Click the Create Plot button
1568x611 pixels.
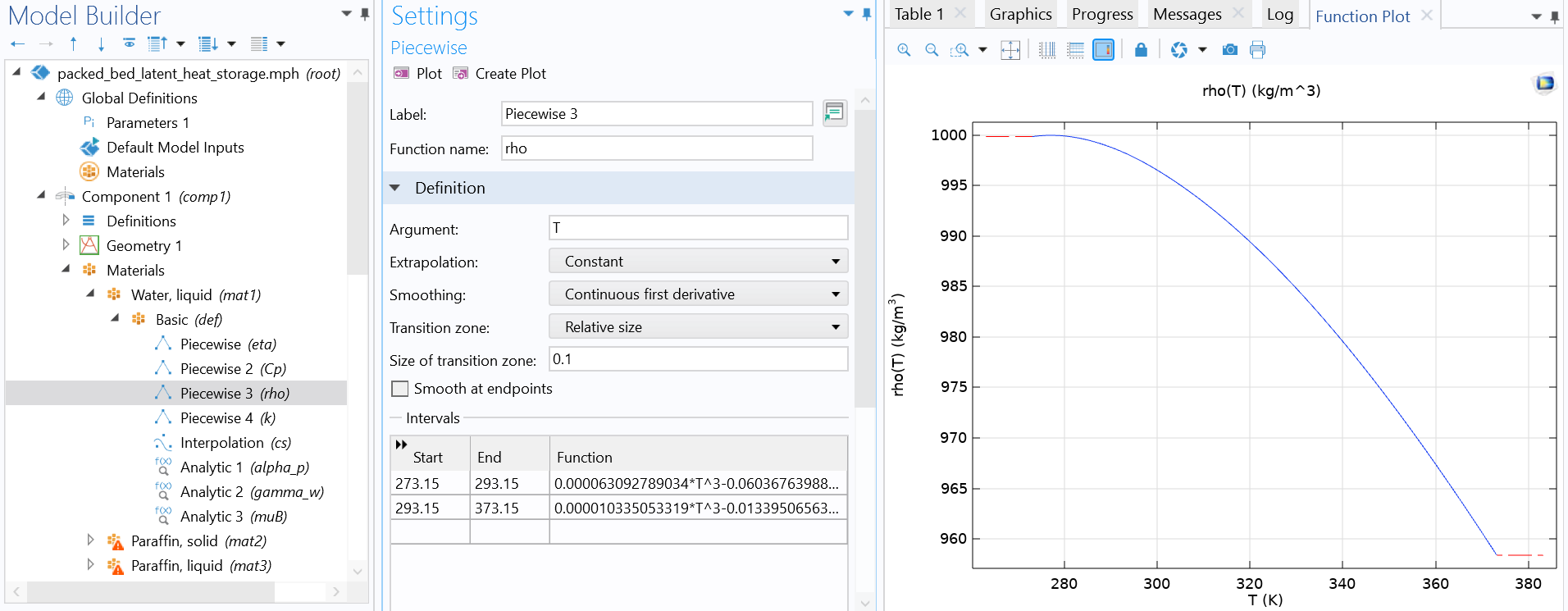click(499, 74)
